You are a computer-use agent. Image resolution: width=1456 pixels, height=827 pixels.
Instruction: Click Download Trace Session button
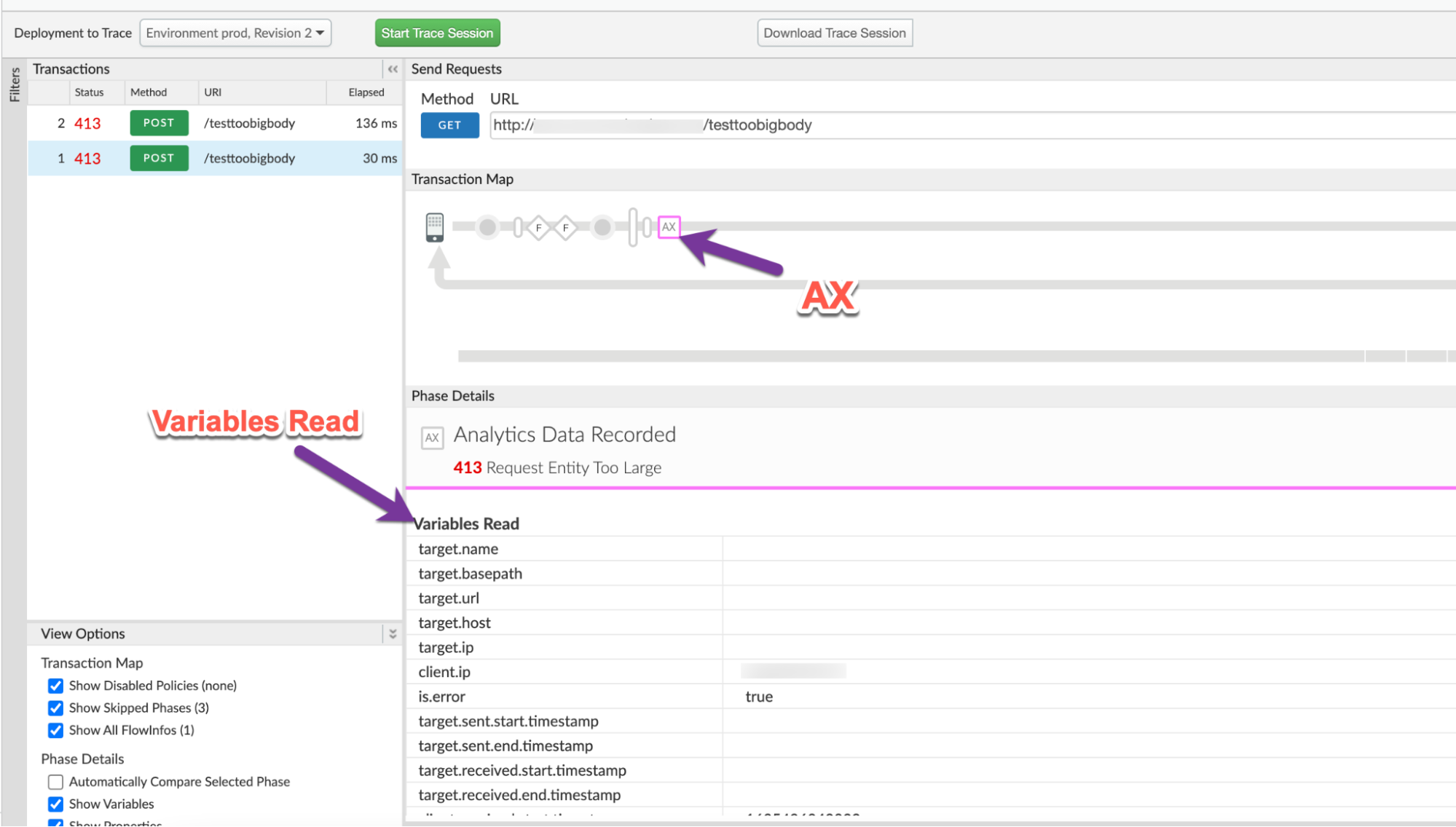[834, 33]
